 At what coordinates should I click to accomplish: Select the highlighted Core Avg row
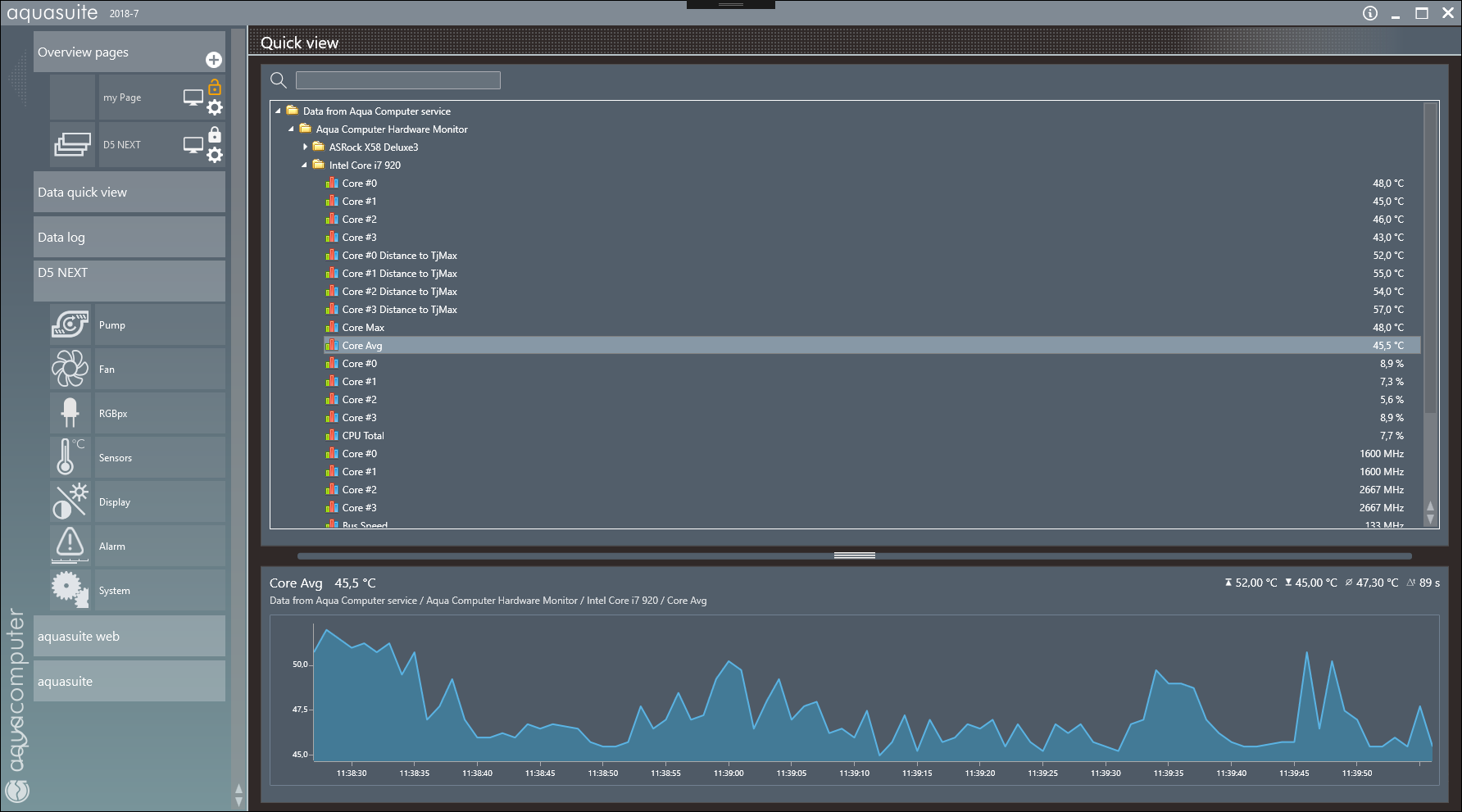(x=872, y=345)
